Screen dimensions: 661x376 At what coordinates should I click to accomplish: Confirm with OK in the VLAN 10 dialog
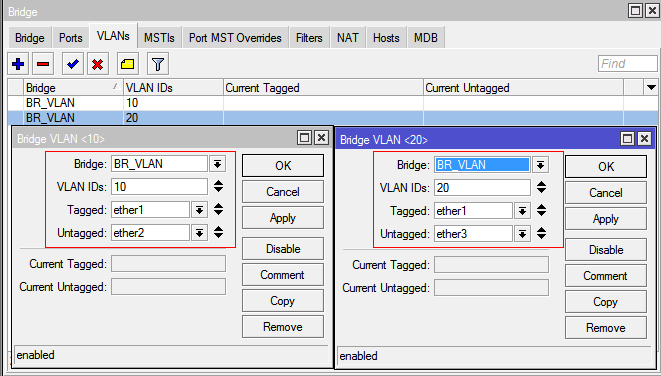[x=283, y=166]
